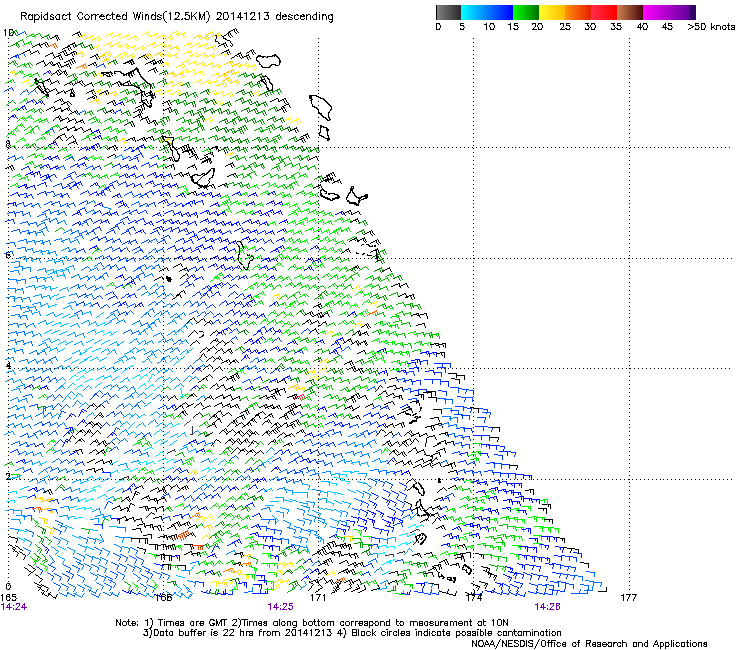Click the '>50 knots' legend label
The width and height of the screenshot is (740, 650).
711,27
